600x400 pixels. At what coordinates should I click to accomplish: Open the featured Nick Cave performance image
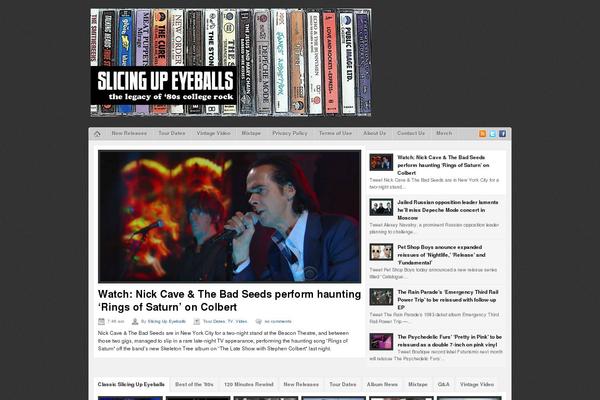tap(229, 217)
